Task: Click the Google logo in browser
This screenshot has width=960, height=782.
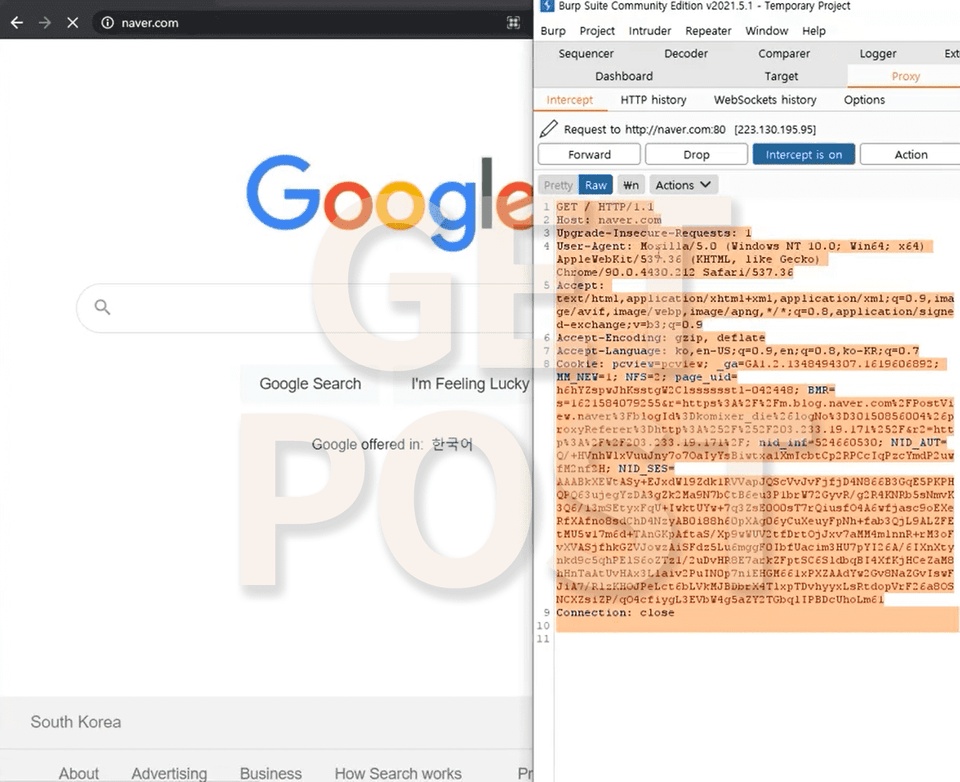Action: click(x=389, y=202)
